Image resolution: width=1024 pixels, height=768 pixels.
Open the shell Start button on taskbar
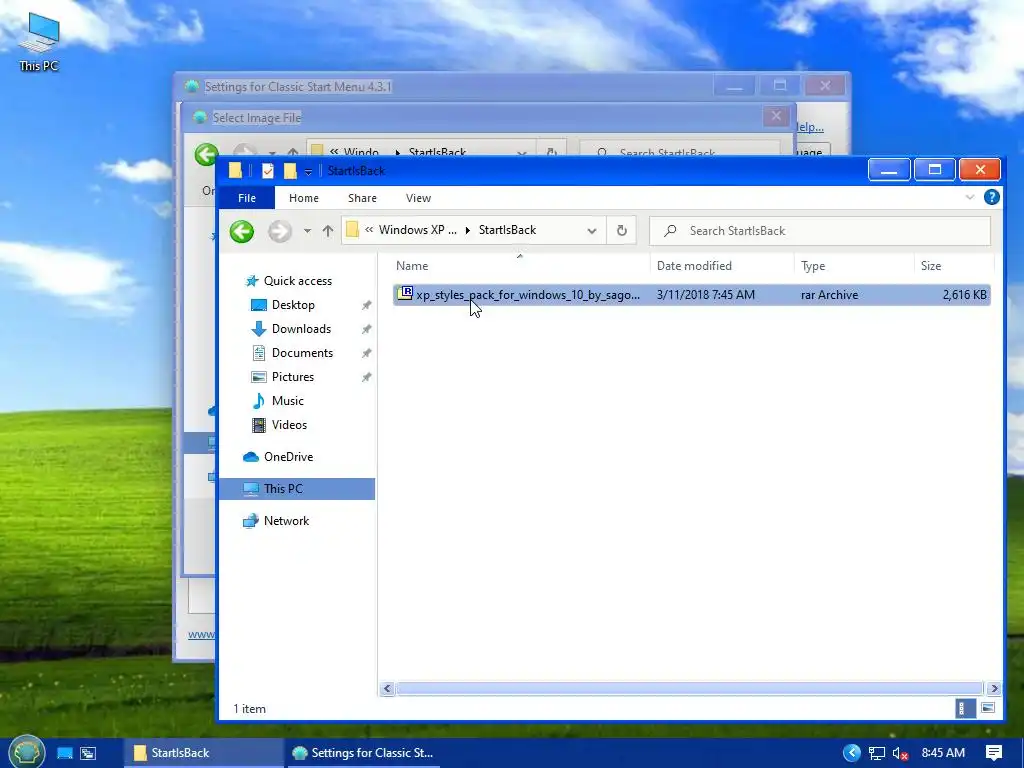point(26,752)
